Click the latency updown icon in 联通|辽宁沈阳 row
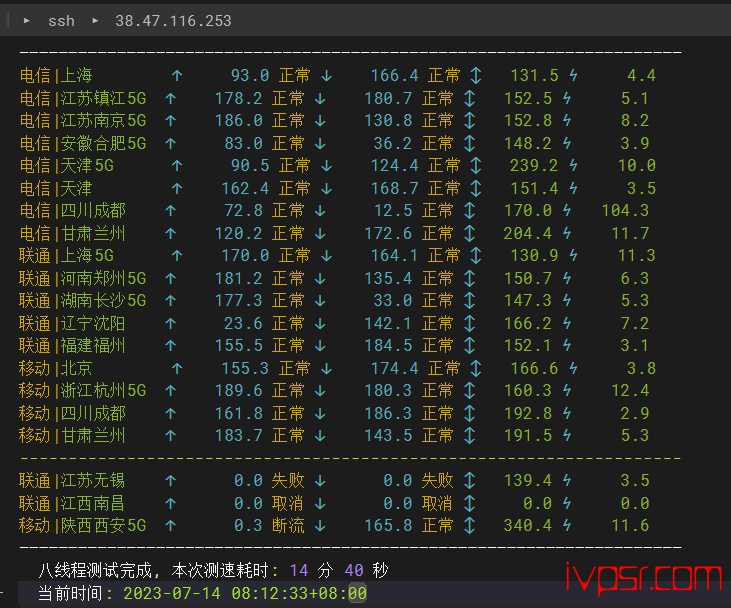This screenshot has height=608, width=731. pos(469,323)
